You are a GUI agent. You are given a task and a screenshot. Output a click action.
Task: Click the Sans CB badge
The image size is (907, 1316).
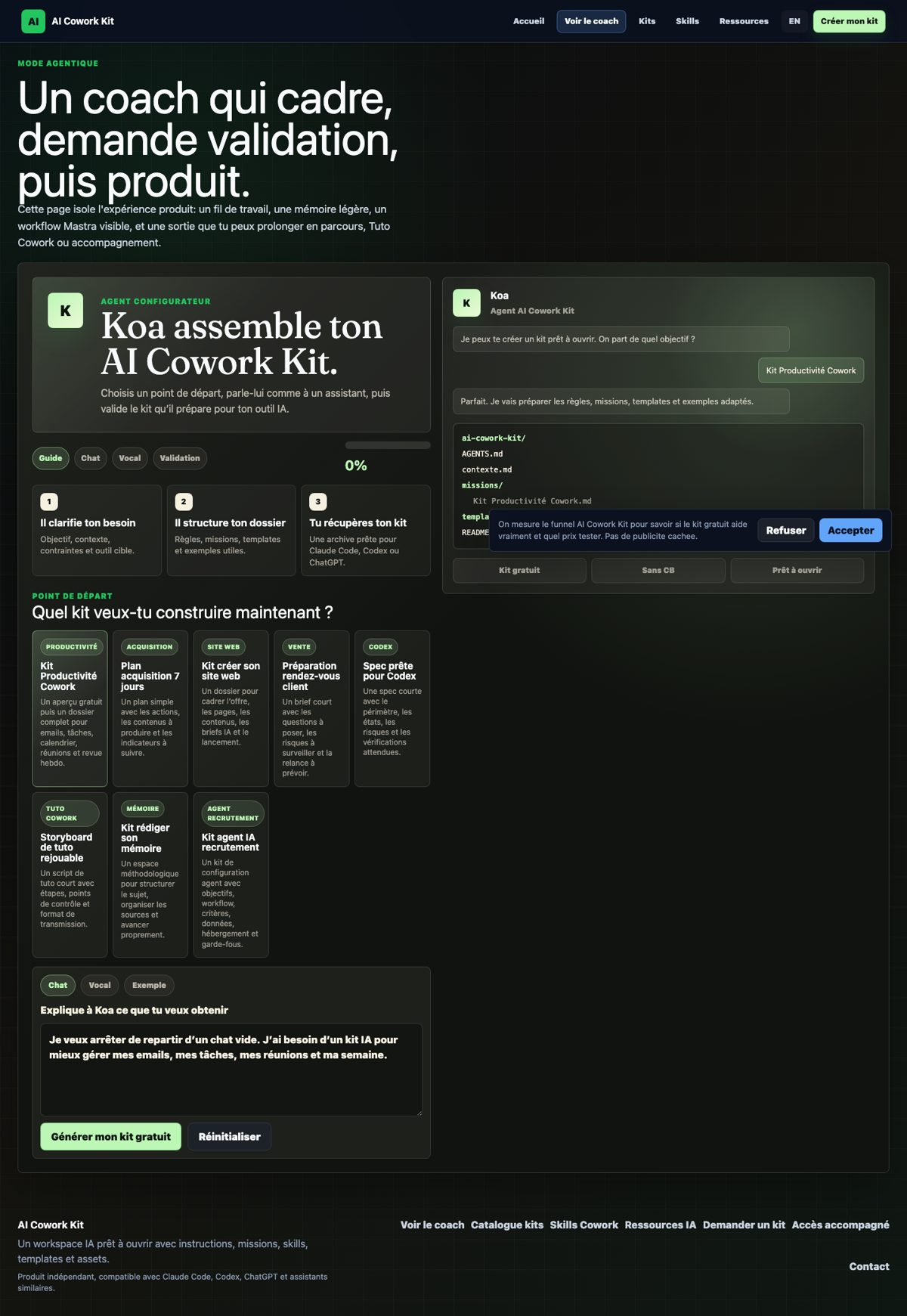point(658,570)
